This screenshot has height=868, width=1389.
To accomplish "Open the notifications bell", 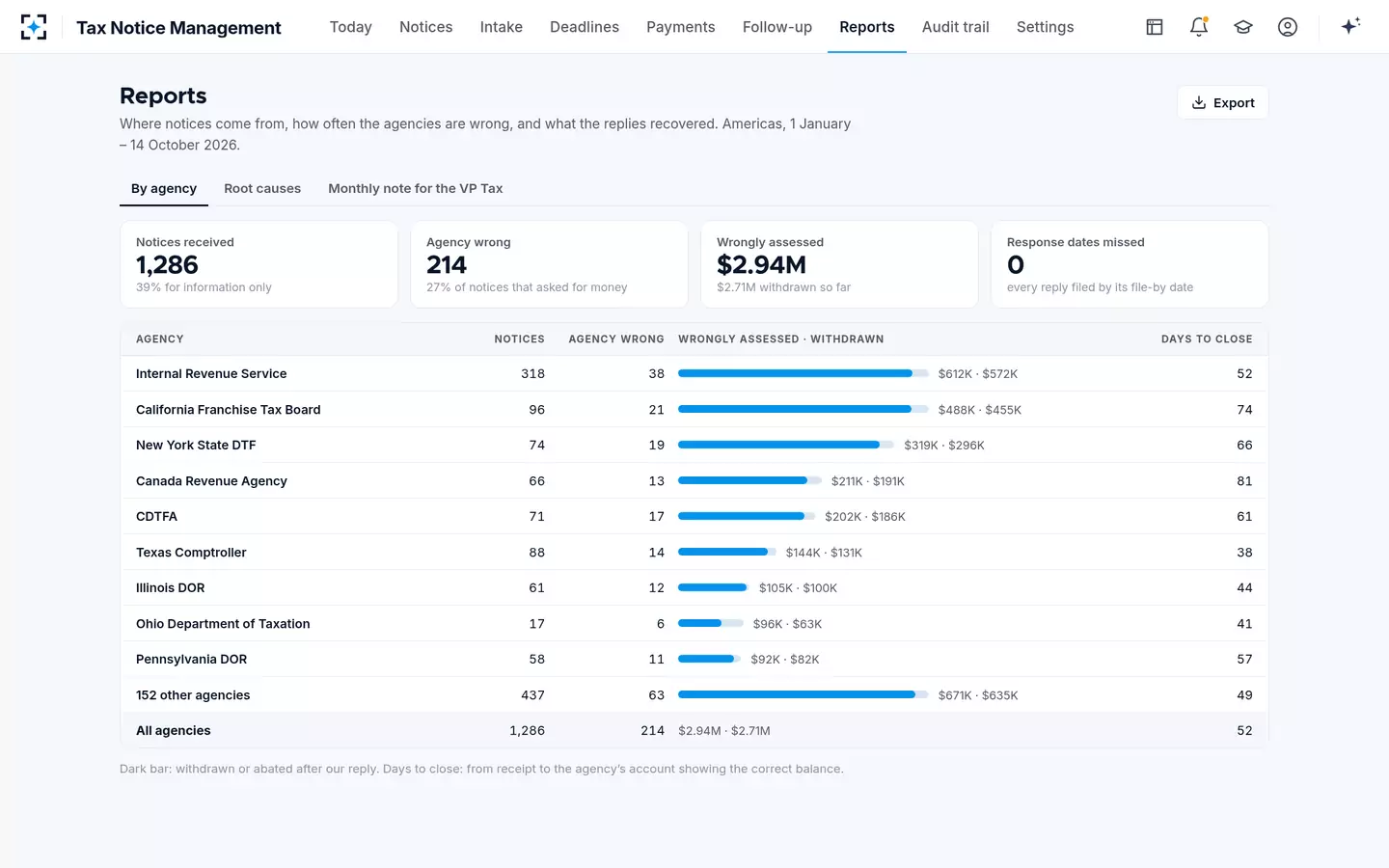I will [x=1199, y=27].
